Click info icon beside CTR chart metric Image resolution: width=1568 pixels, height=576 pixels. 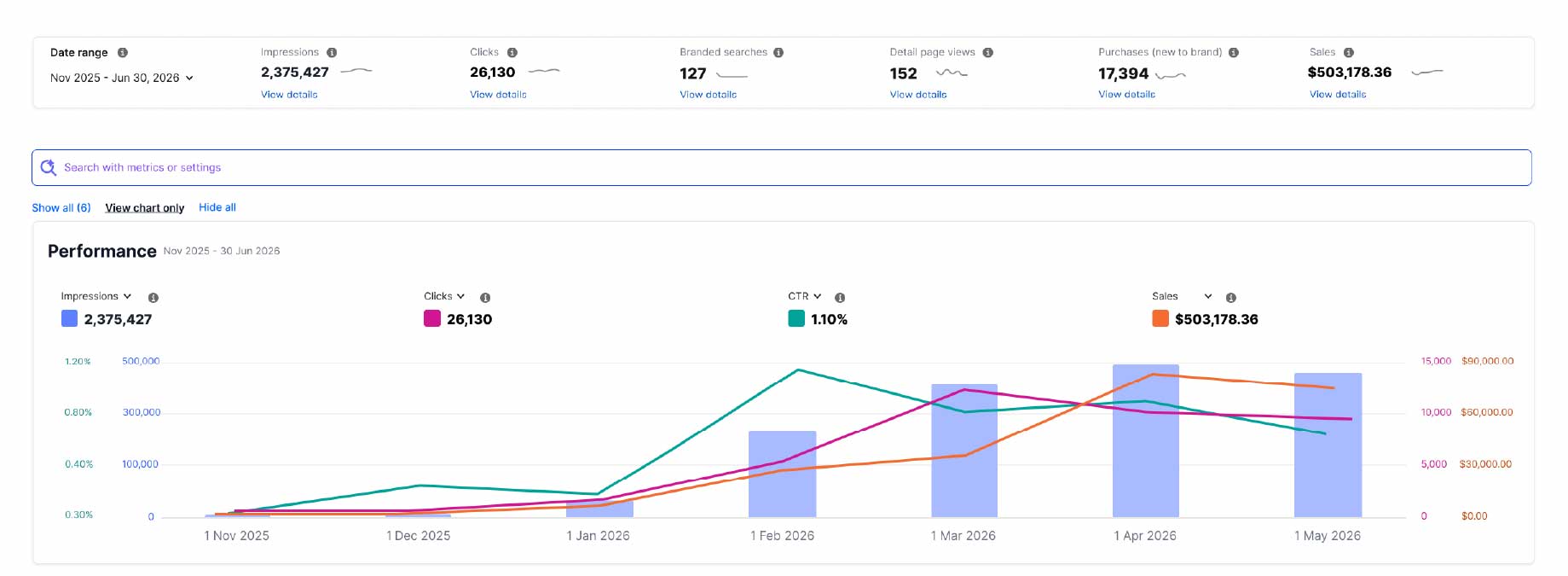tap(840, 298)
